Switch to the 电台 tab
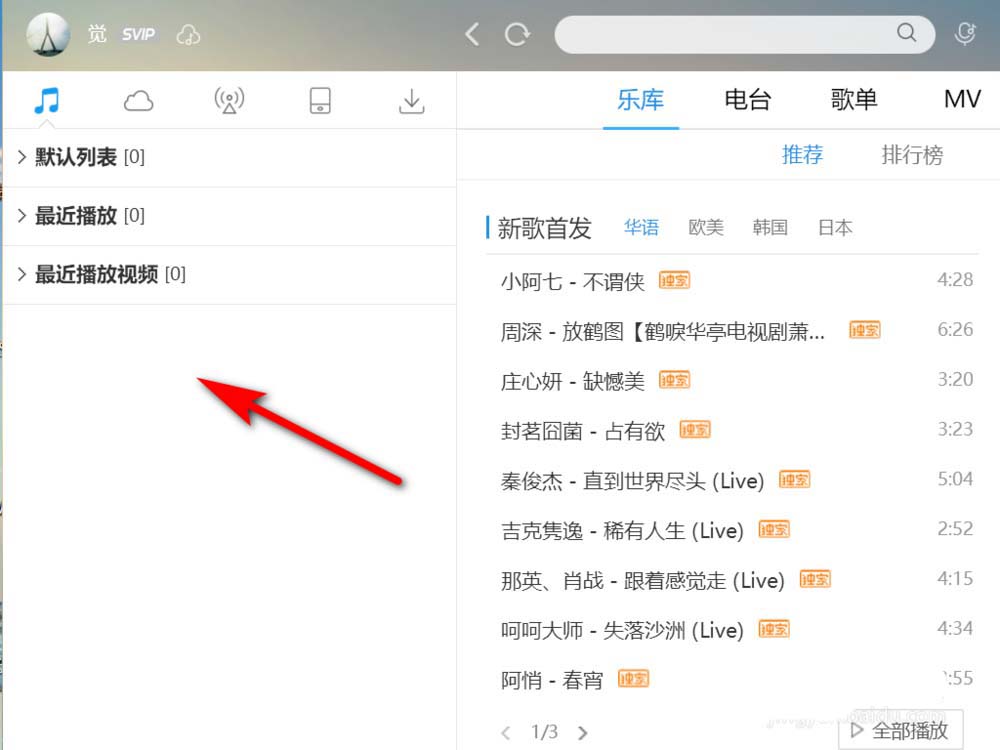This screenshot has width=1000, height=750. pos(747,100)
